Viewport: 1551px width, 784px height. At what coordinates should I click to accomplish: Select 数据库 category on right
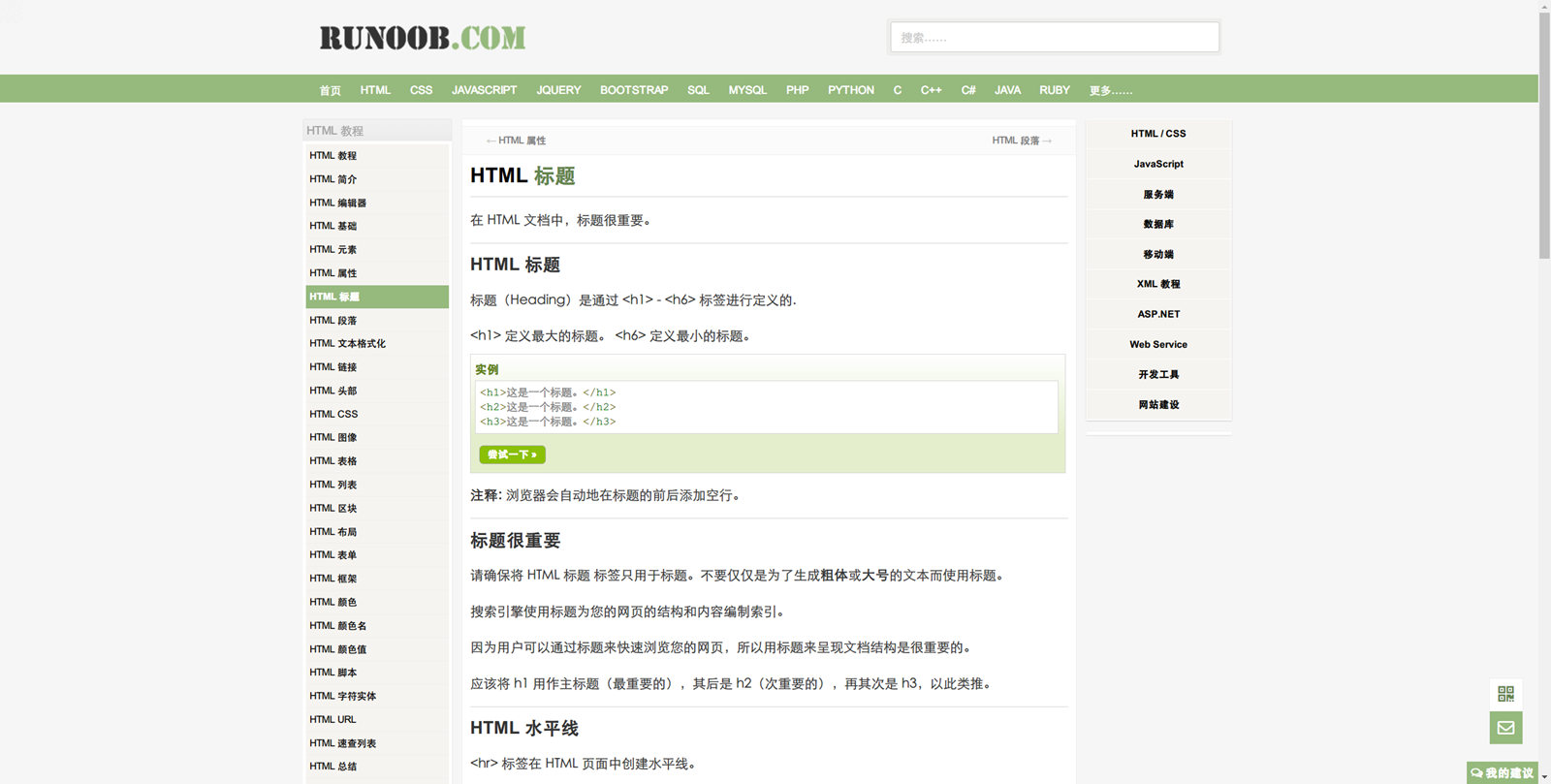[1158, 224]
